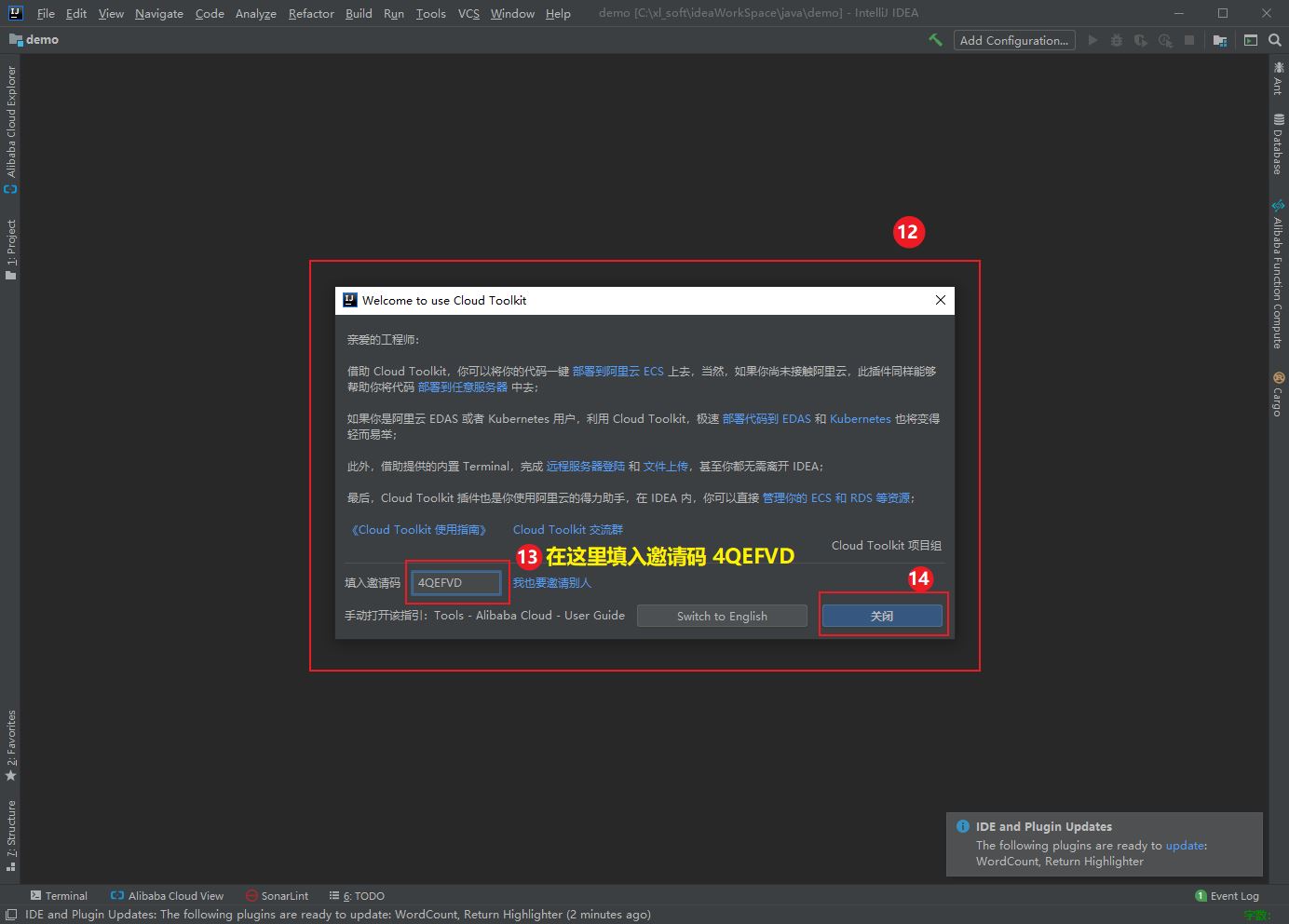Viewport: 1289px width, 924px height.
Task: Click the Profiler run icon in the toolbar
Action: (1165, 40)
